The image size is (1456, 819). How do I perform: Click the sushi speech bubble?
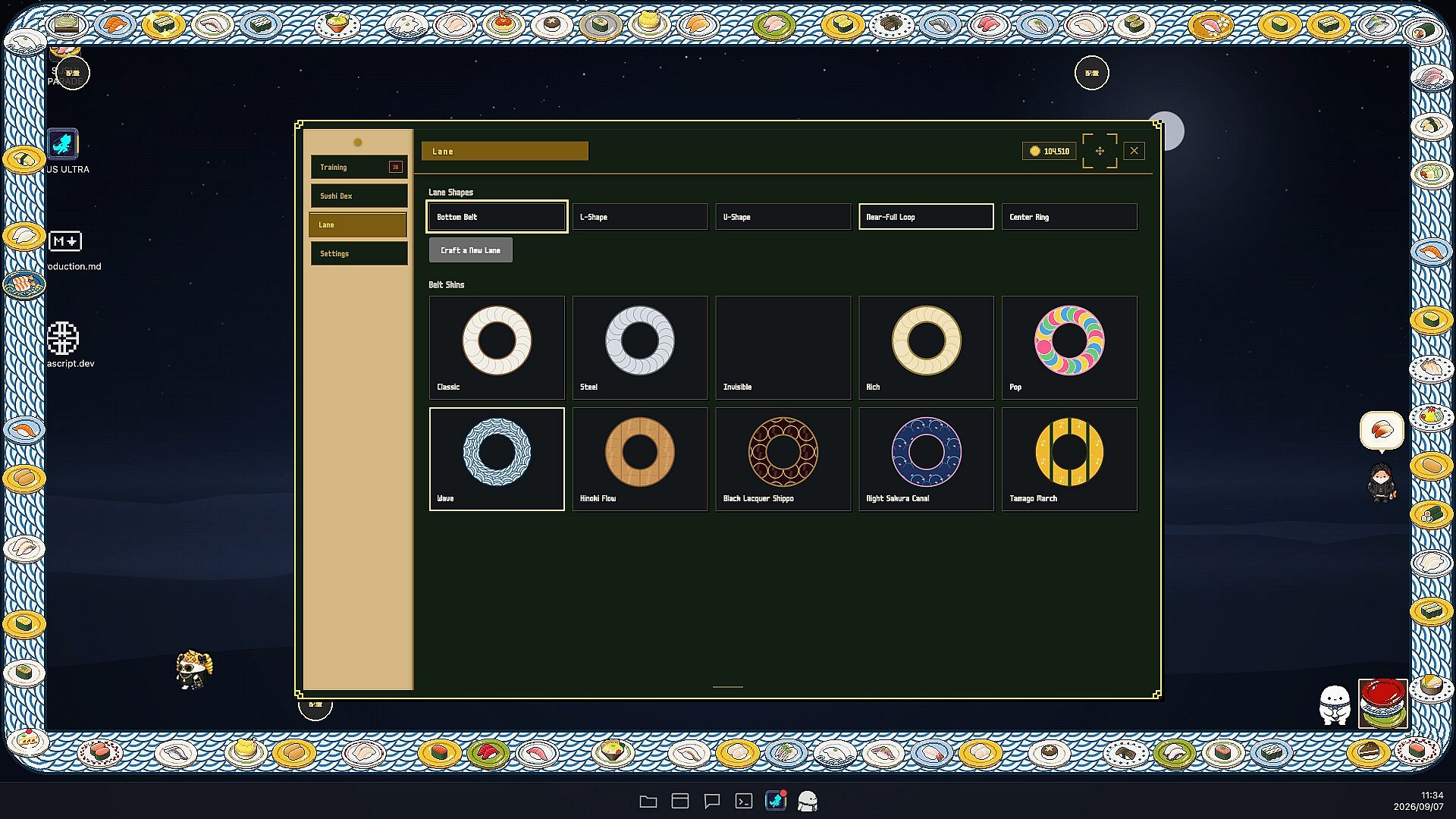point(1382,431)
